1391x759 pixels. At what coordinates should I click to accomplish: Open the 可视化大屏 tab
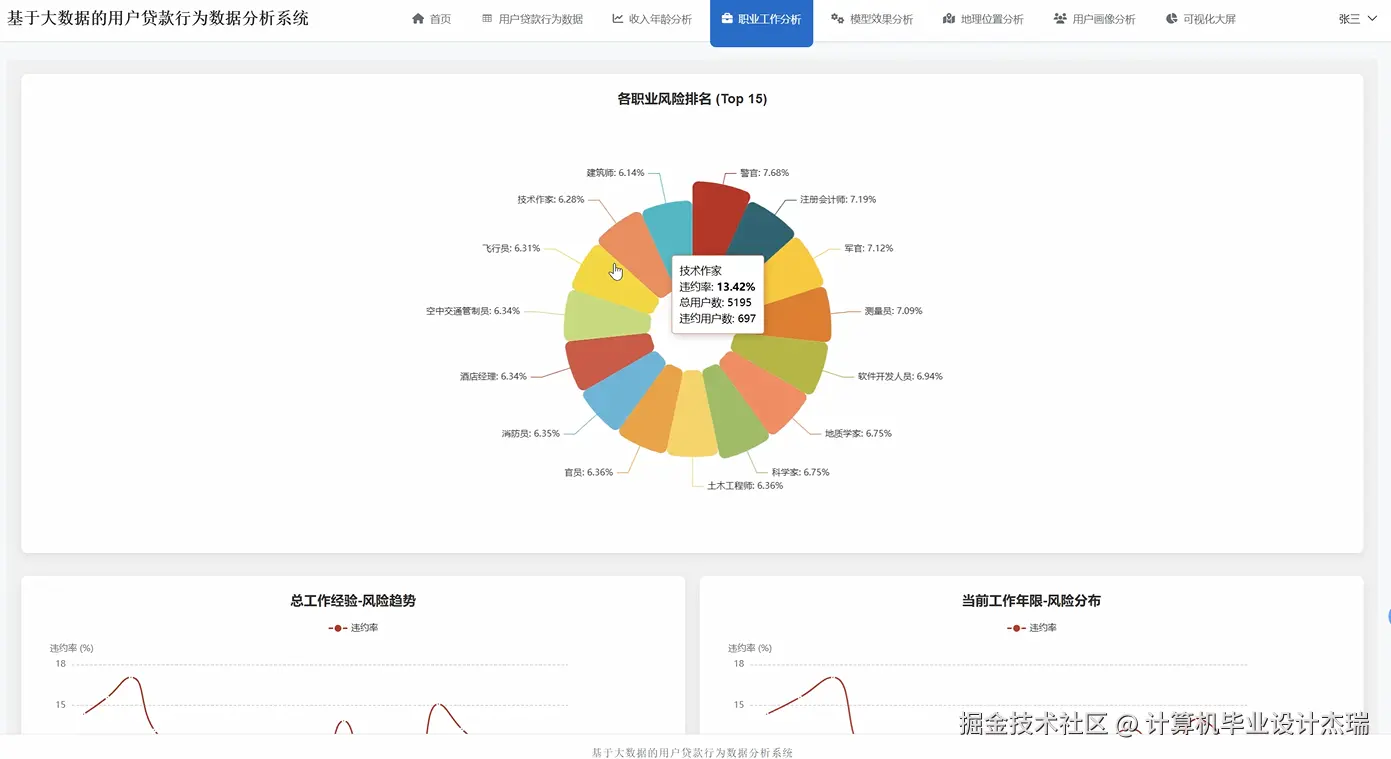coord(1200,19)
